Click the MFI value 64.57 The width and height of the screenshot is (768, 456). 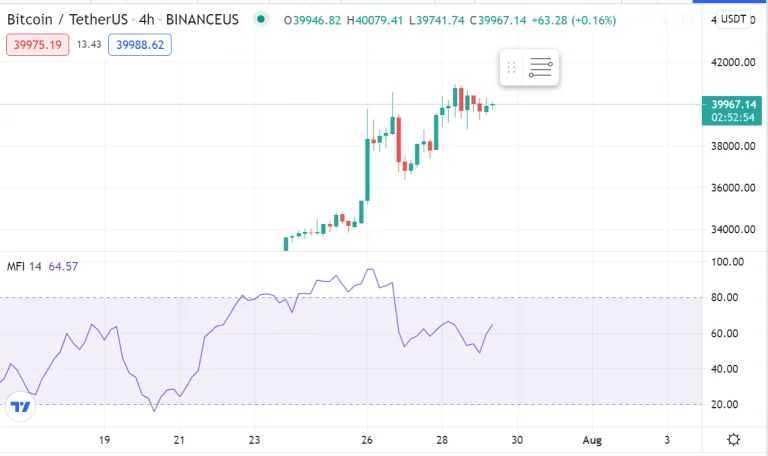(62, 266)
